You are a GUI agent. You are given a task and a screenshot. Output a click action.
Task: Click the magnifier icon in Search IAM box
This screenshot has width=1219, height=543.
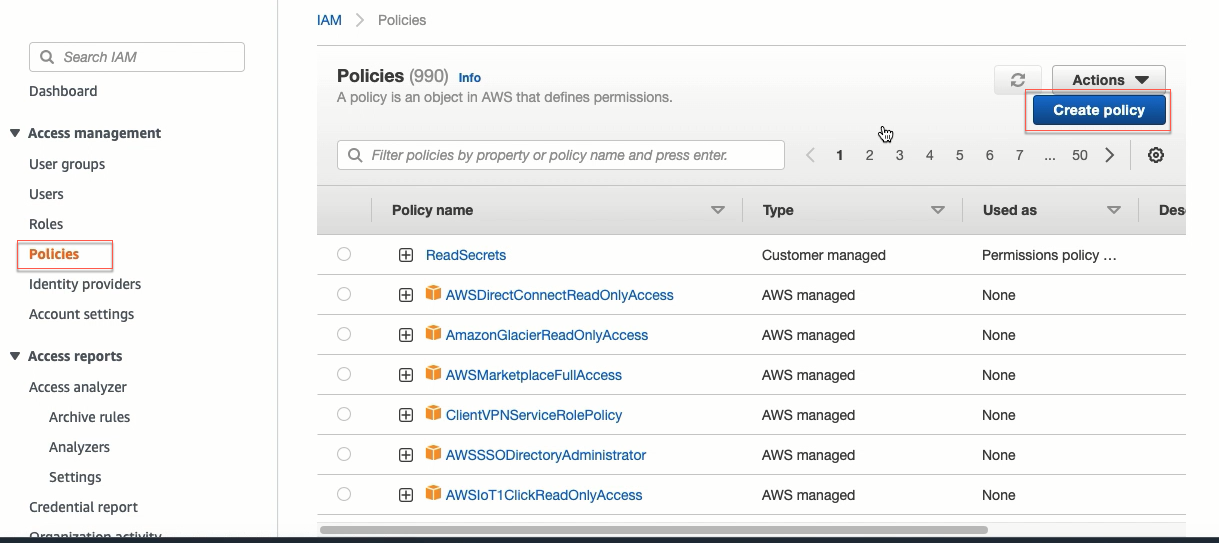pos(47,57)
